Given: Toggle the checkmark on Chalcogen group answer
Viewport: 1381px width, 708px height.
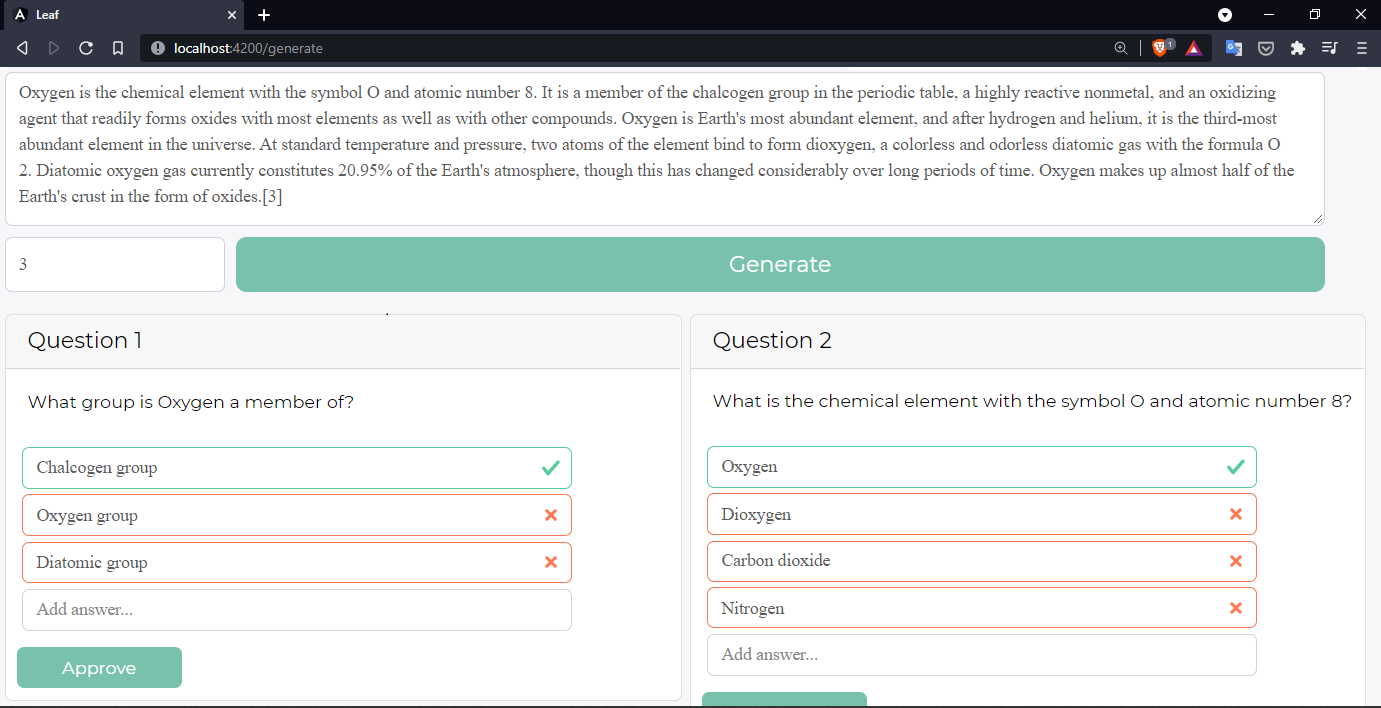Looking at the screenshot, I should coord(550,468).
